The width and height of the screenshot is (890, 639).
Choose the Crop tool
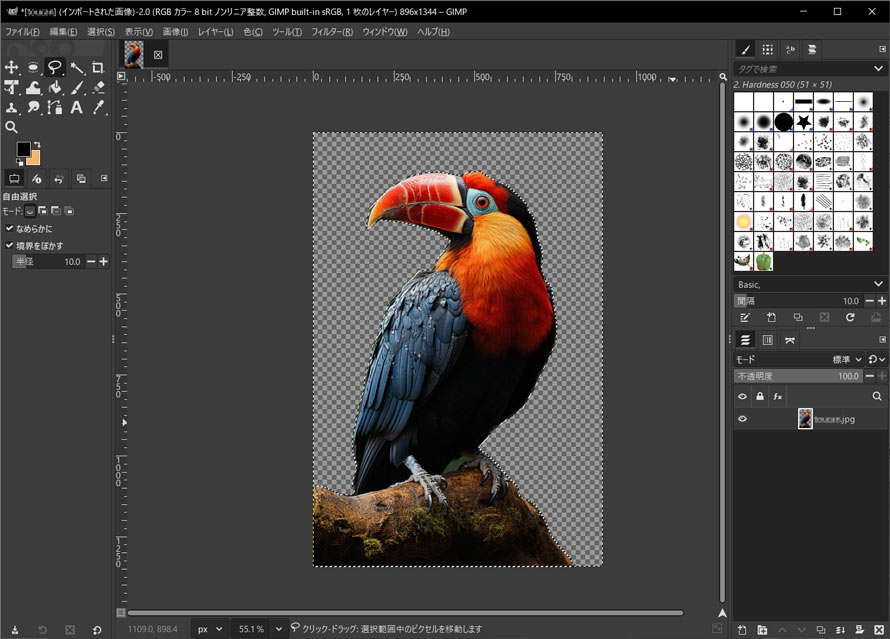coord(97,67)
